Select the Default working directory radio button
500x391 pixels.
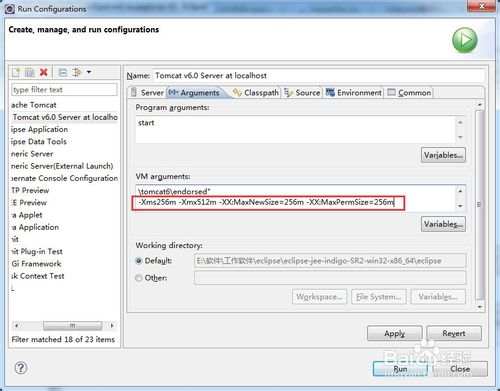click(139, 261)
